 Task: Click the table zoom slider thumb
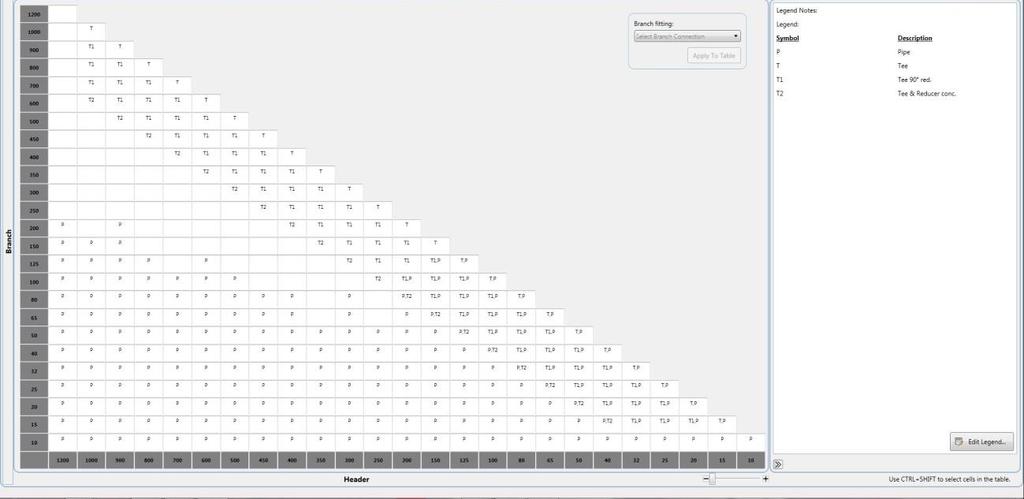[x=712, y=479]
